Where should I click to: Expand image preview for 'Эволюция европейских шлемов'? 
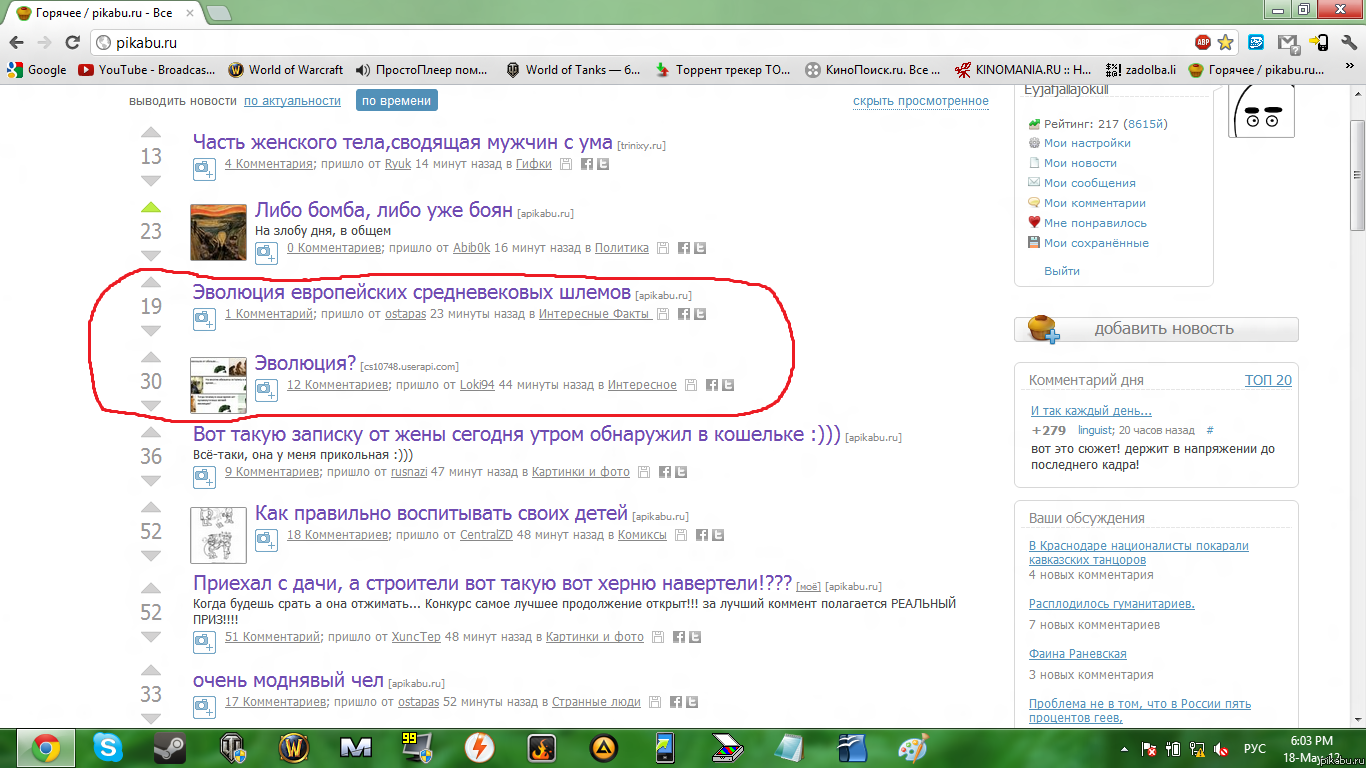click(x=204, y=319)
